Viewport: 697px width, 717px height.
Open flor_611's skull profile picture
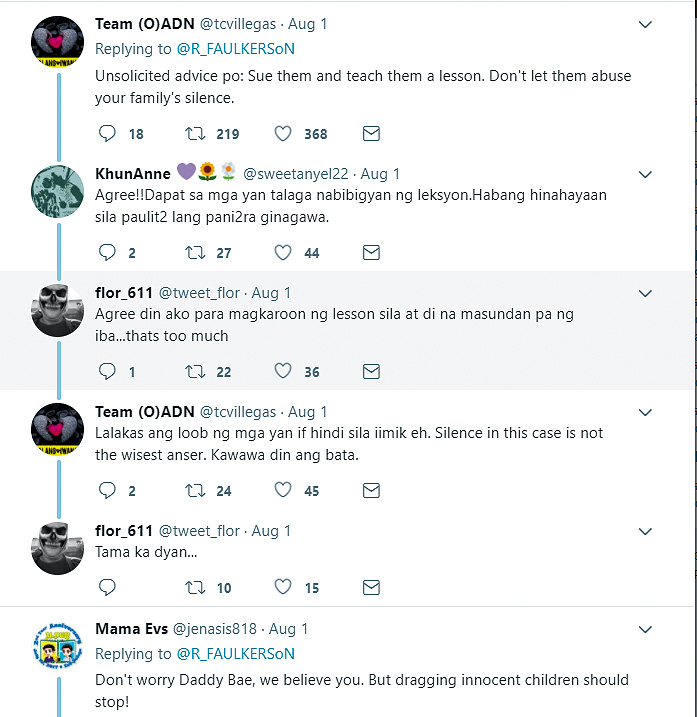coord(57,310)
